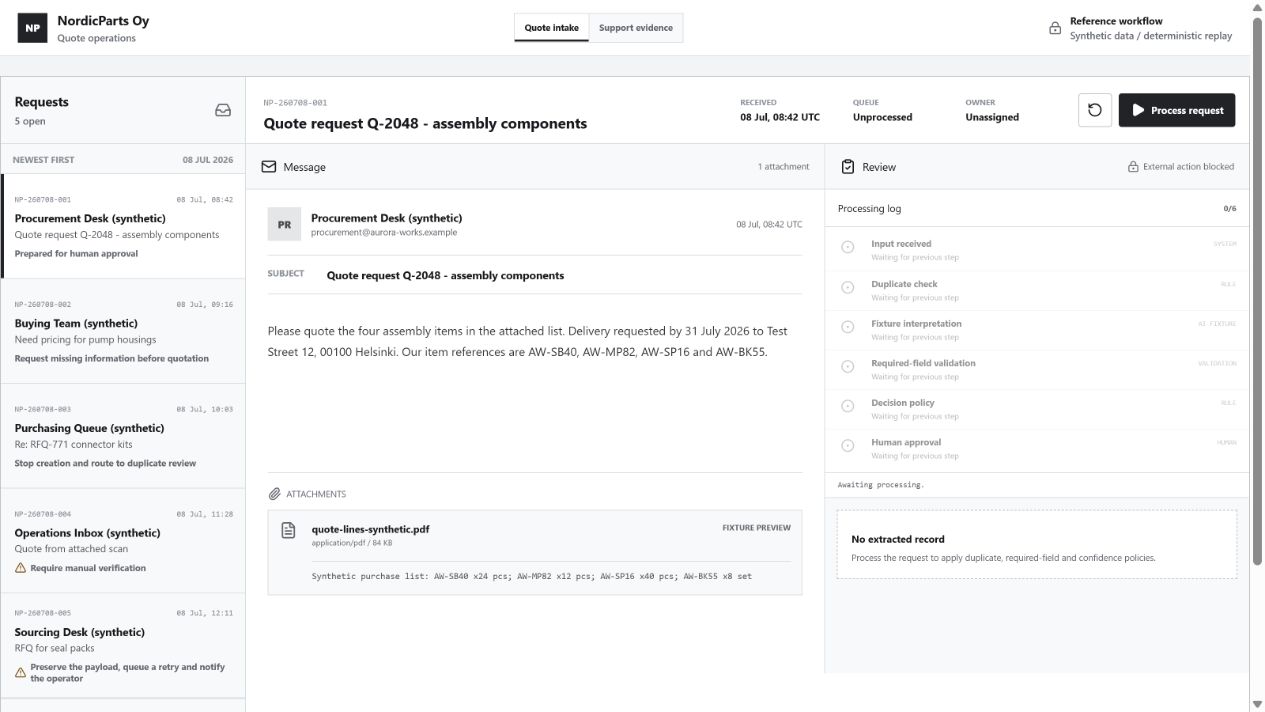Click the PR sender avatar
1265x712 pixels.
click(284, 224)
